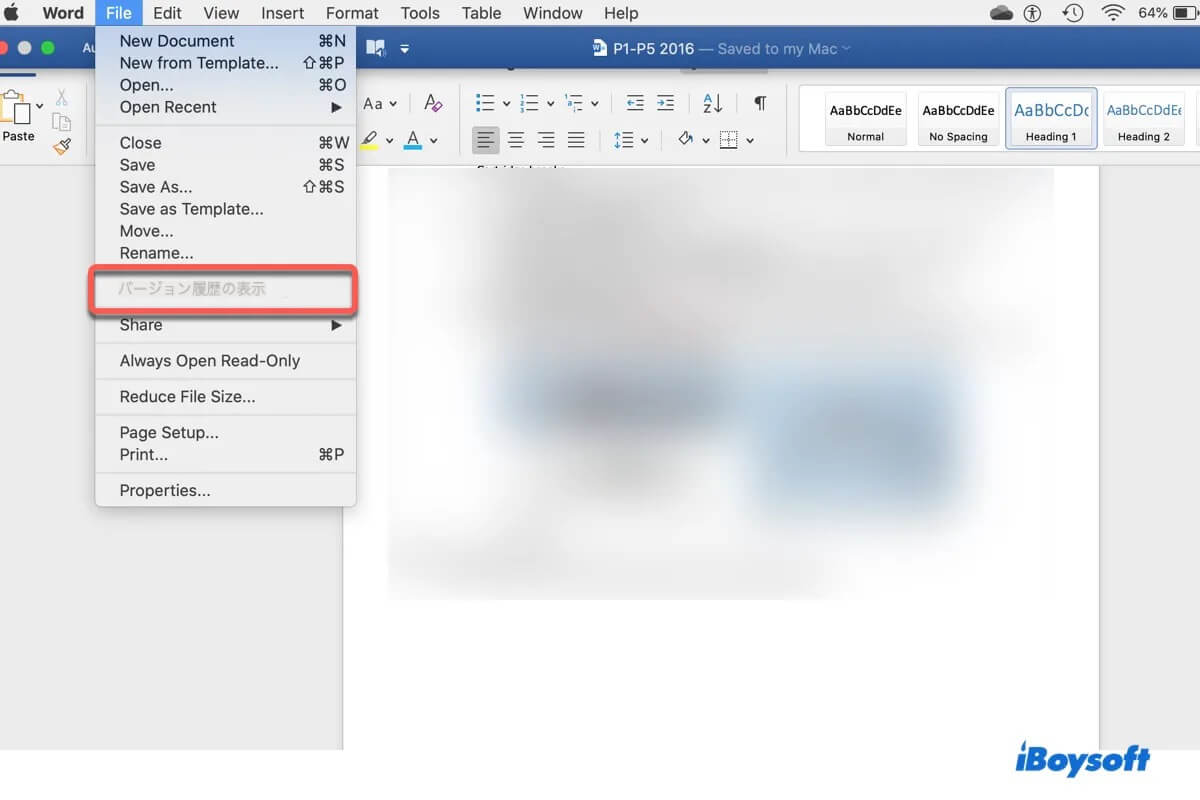
Task: Click the Cut scissors icon
Action: pyautogui.click(x=62, y=98)
